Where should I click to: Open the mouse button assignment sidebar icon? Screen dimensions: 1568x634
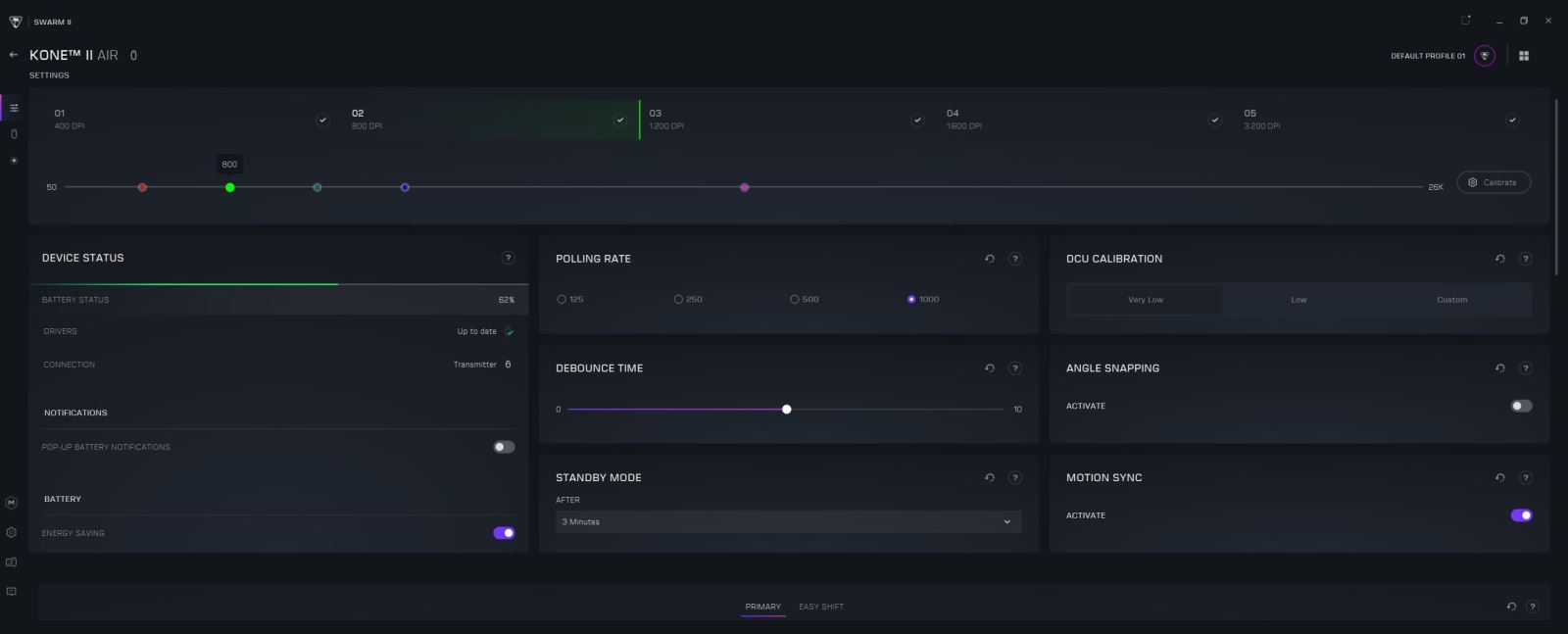pyautogui.click(x=14, y=134)
